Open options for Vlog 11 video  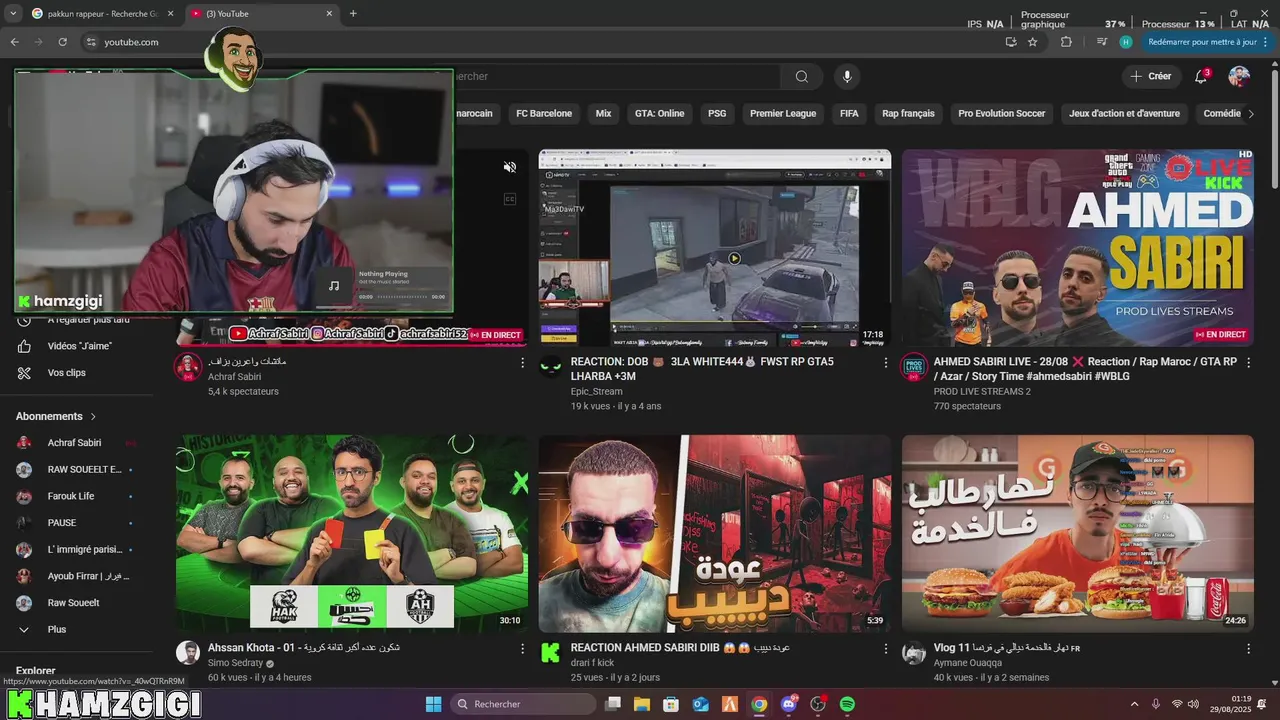[1248, 649]
